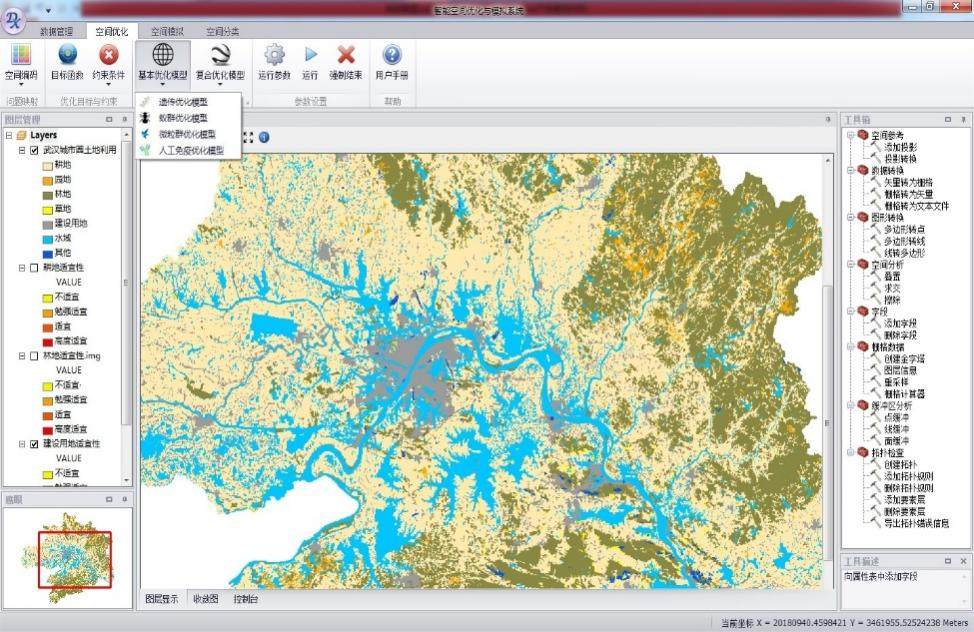974x632 pixels.
Task: Click the 约束条件 red X icon
Action: (x=109, y=56)
